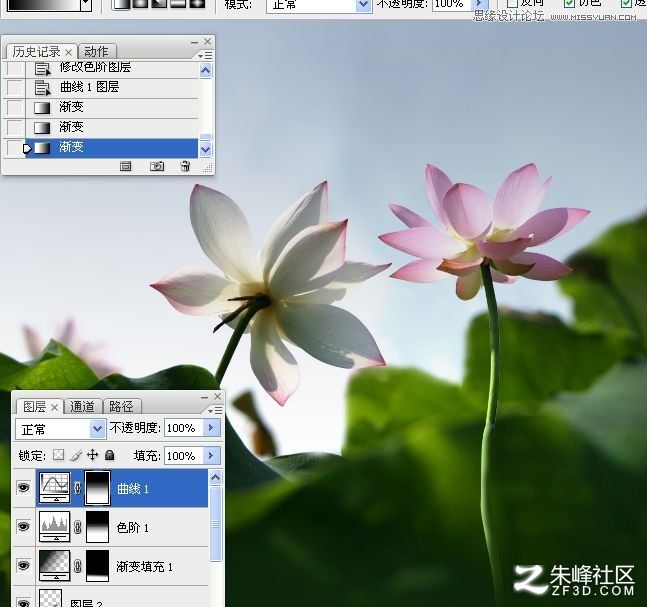Viewport: 647px width, 607px height.
Task: Select the 修改色阶图层 history state
Action: (112, 68)
